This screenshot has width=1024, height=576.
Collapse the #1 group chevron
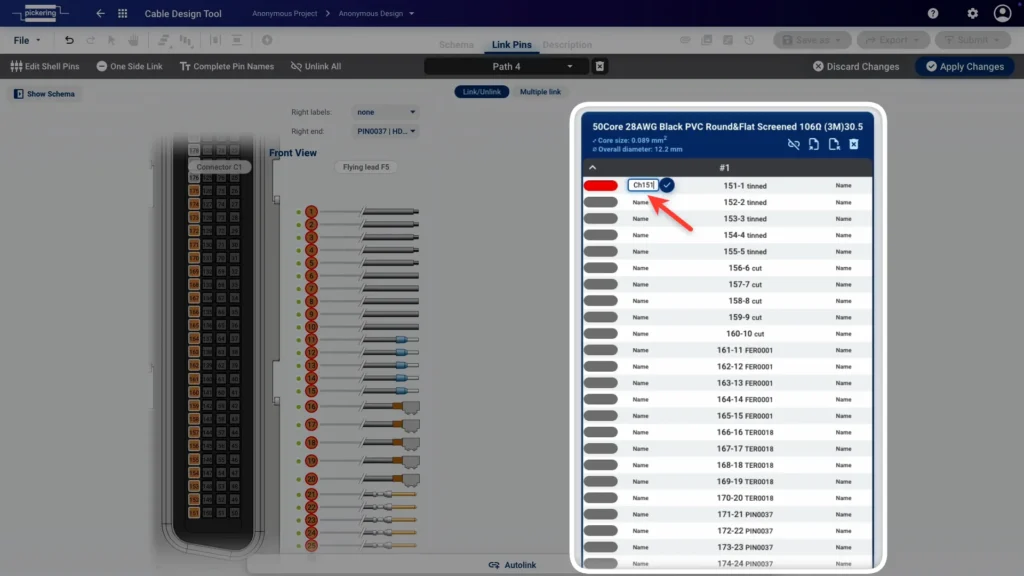point(592,168)
